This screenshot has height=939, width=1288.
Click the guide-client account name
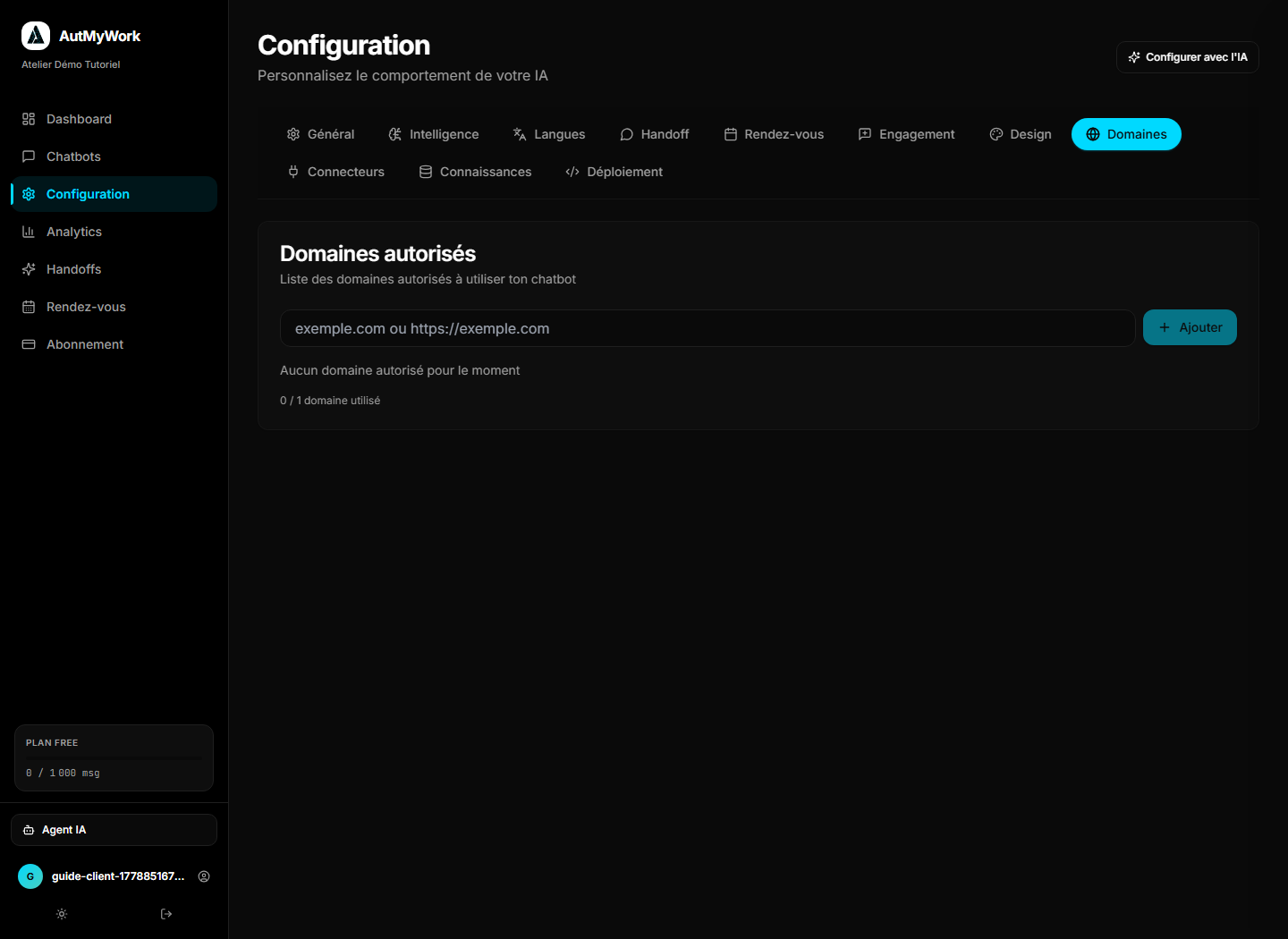118,876
